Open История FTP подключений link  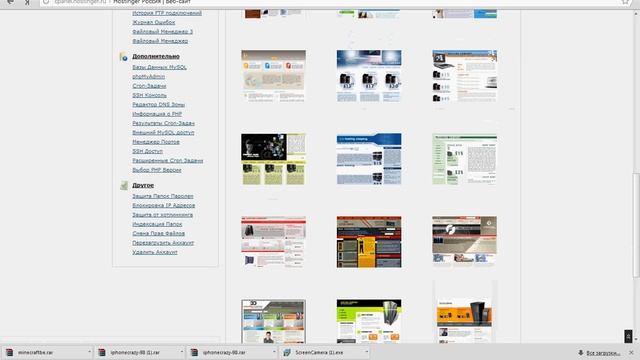click(x=167, y=13)
